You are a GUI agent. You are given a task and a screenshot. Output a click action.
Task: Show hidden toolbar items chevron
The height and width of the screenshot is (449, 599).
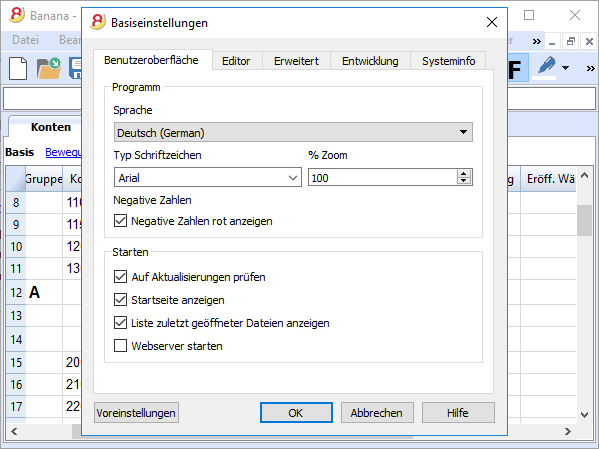click(x=591, y=69)
